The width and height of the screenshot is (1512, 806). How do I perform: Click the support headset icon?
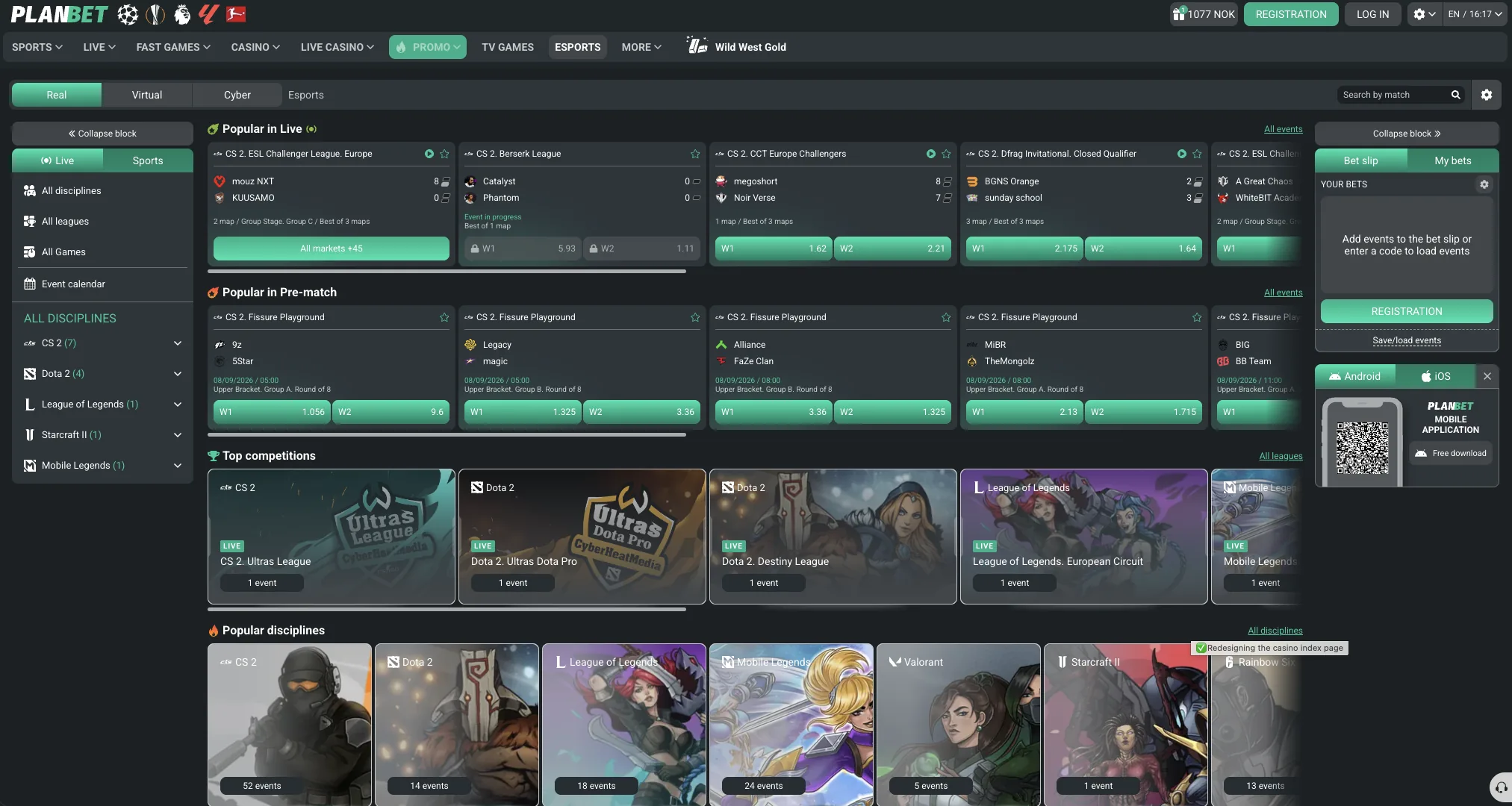(x=1501, y=788)
